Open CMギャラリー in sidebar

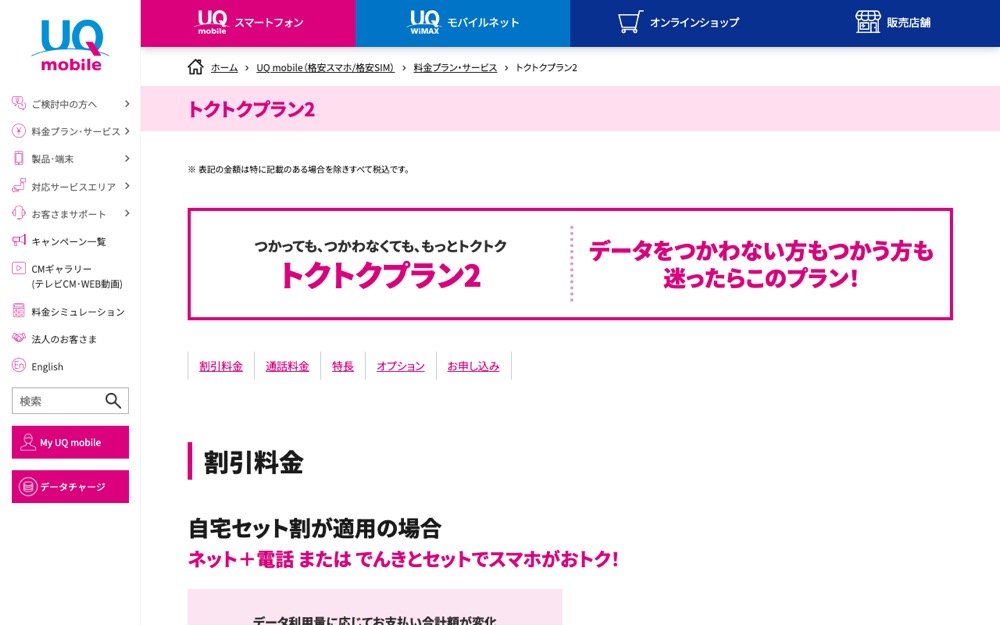point(77,276)
